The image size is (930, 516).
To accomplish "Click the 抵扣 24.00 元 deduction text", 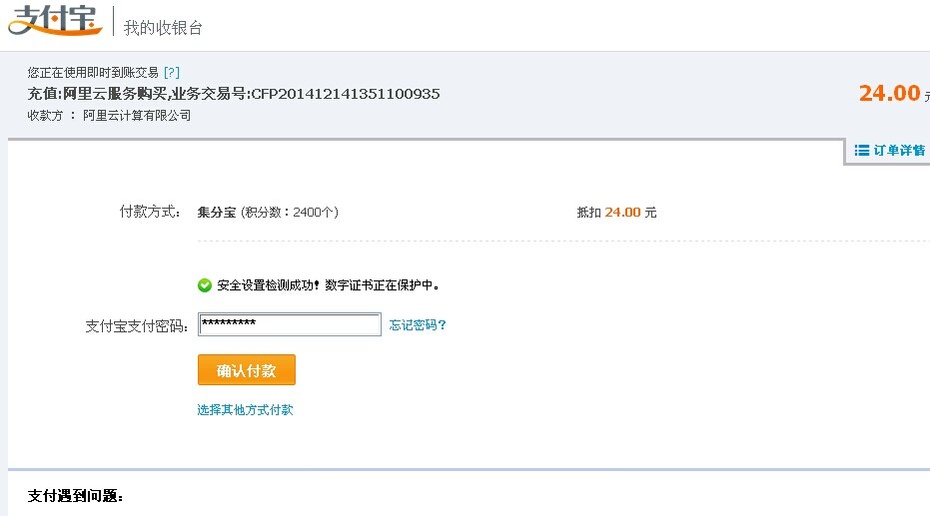I will coord(616,212).
